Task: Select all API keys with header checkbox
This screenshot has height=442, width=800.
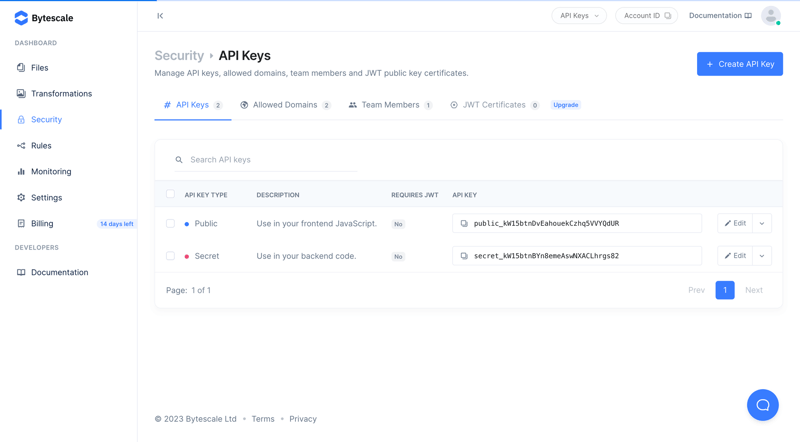Action: [170, 195]
